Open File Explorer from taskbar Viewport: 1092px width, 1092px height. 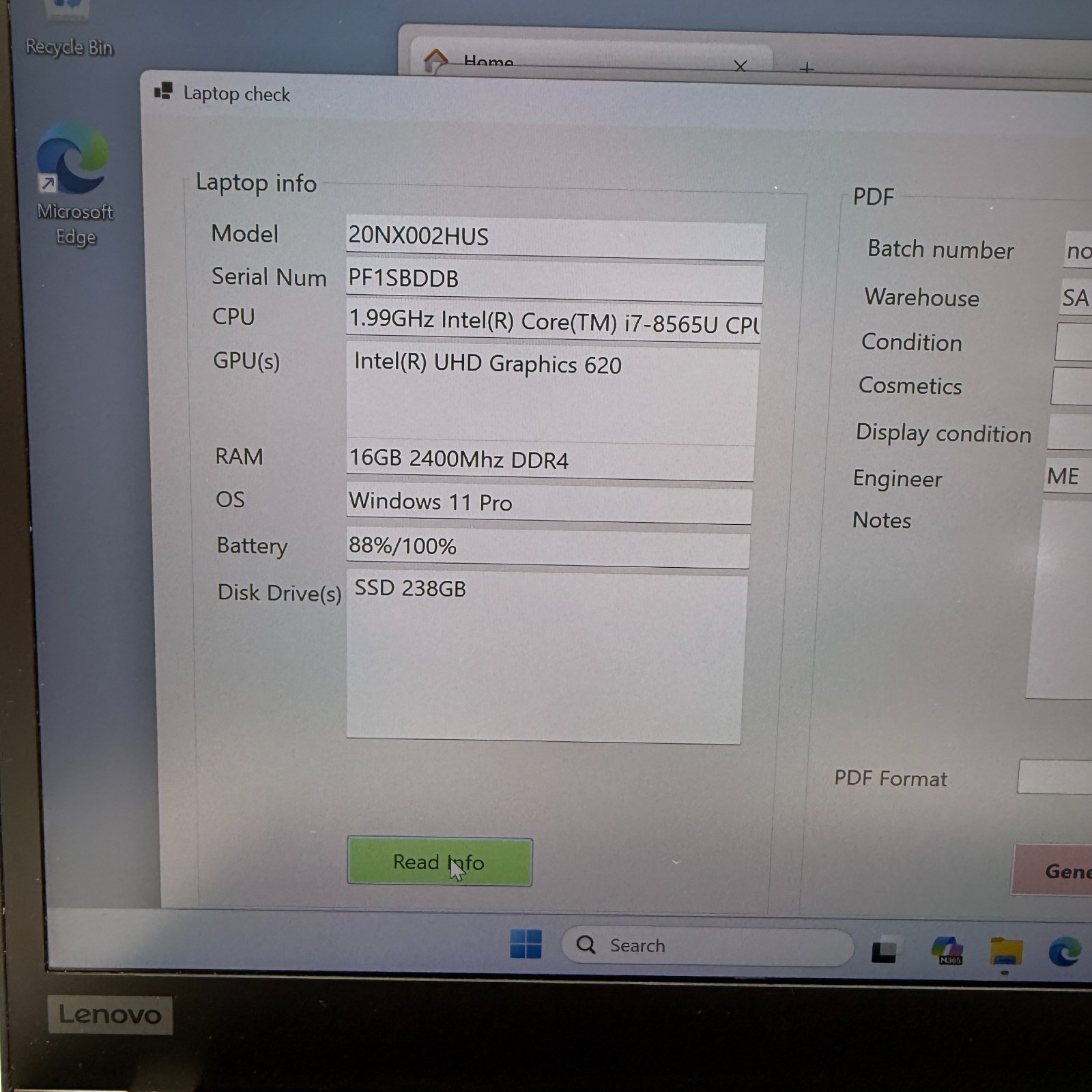click(x=1006, y=951)
